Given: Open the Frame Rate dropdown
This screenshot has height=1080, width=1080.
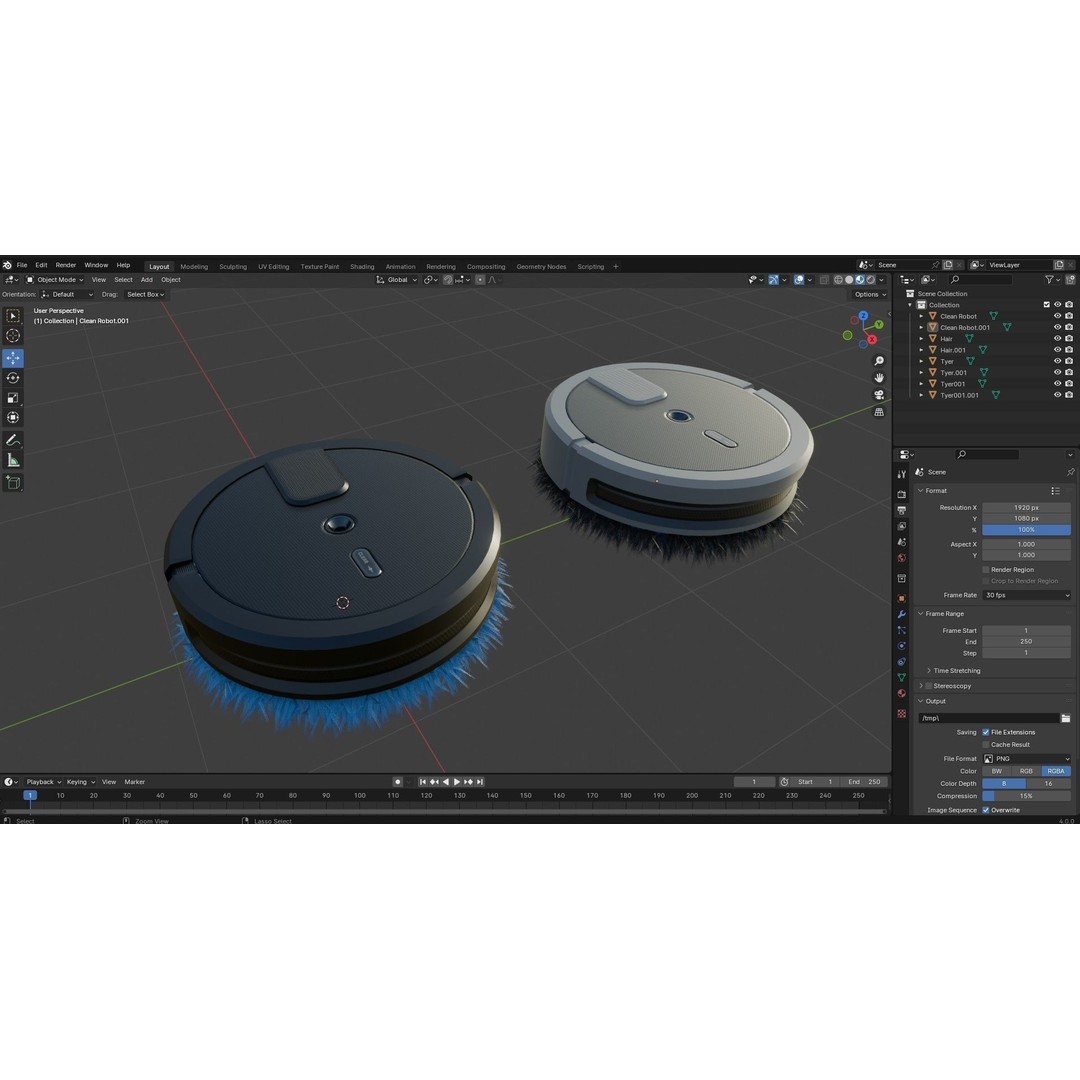Looking at the screenshot, I should pyautogui.click(x=1025, y=595).
